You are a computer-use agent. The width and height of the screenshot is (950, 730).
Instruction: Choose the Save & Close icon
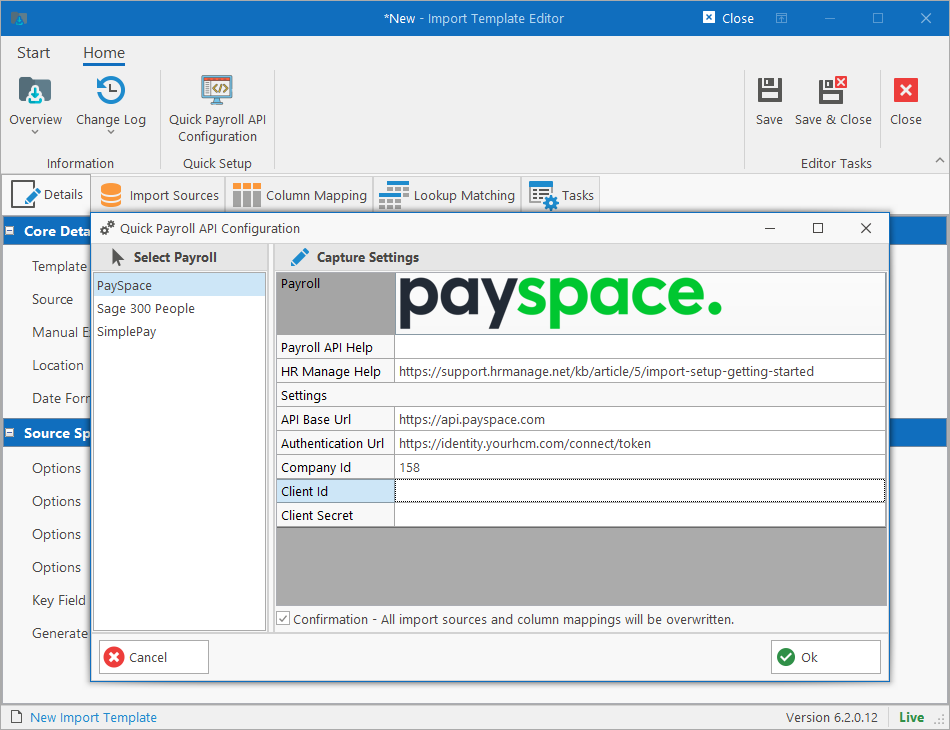[832, 90]
